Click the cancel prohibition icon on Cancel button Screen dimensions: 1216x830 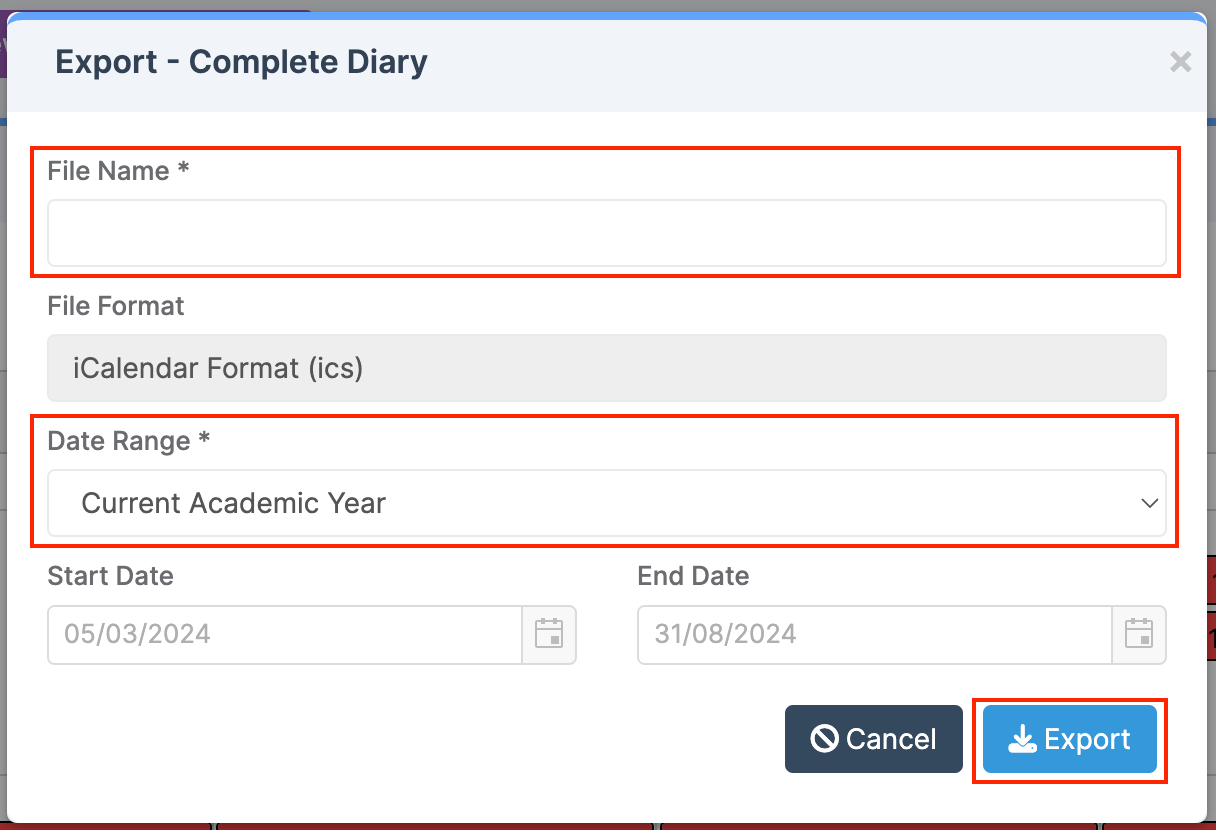click(821, 739)
